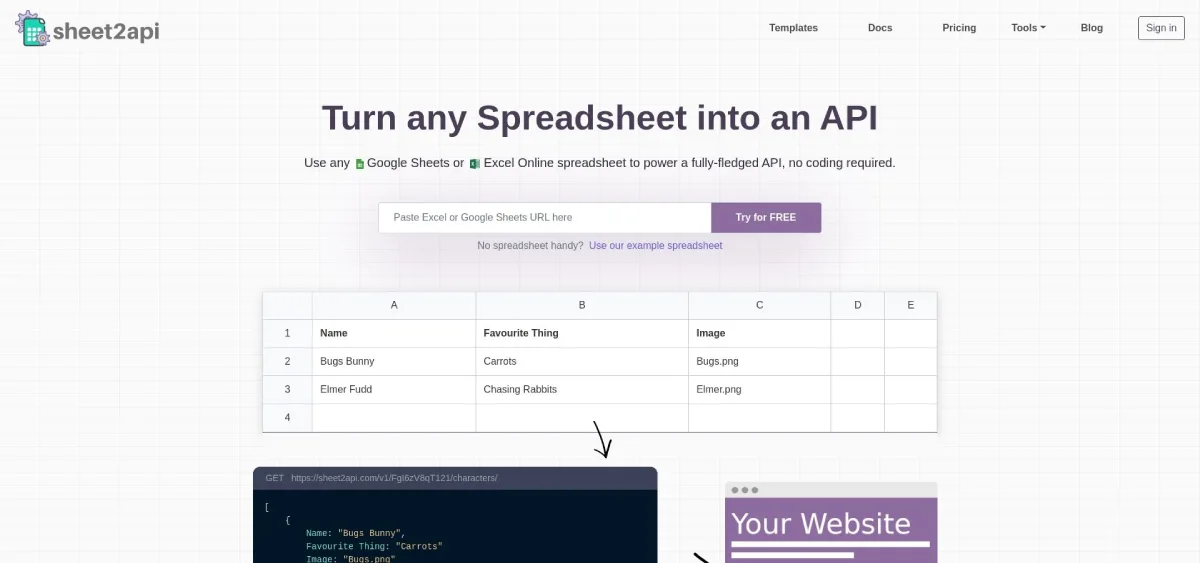This screenshot has width=1200, height=563.
Task: Expand the Tools dropdown menu
Action: [x=1028, y=28]
